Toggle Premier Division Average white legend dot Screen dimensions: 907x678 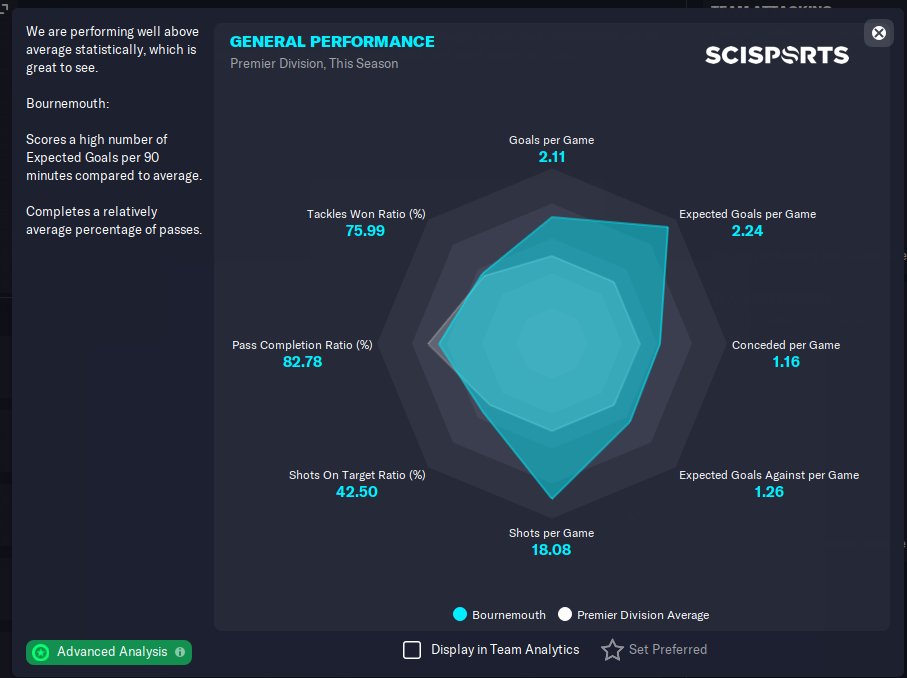click(x=565, y=614)
